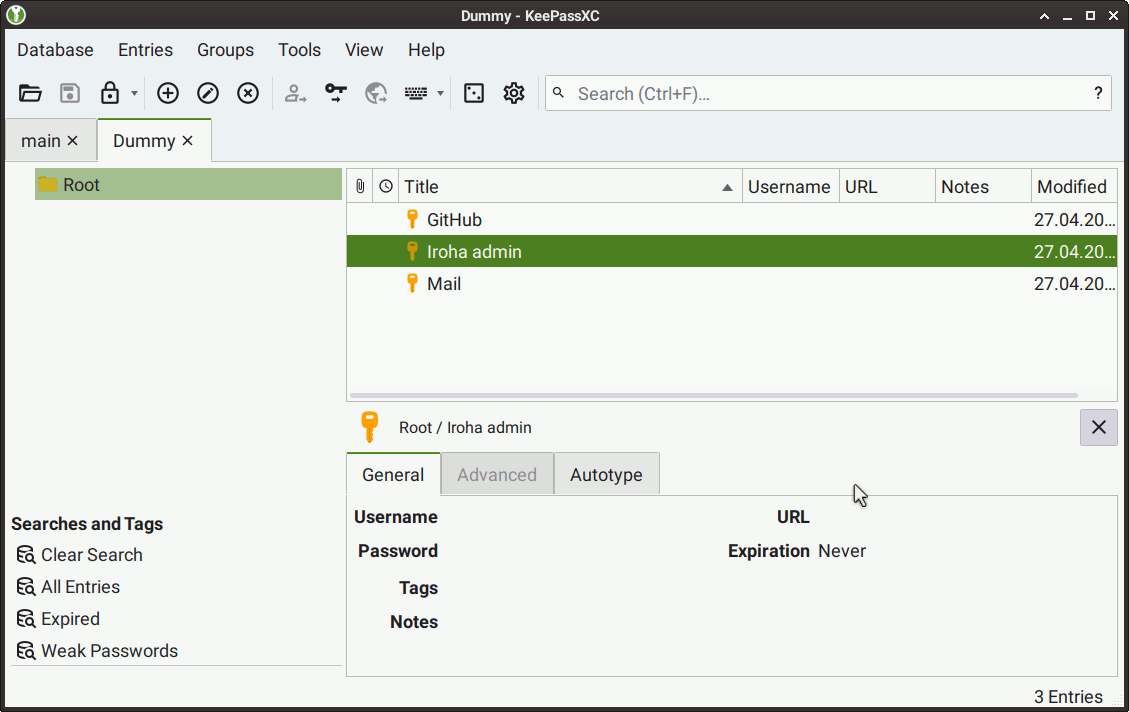This screenshot has height=712, width=1129.
Task: Open Settings via the gear icon
Action: click(514, 94)
